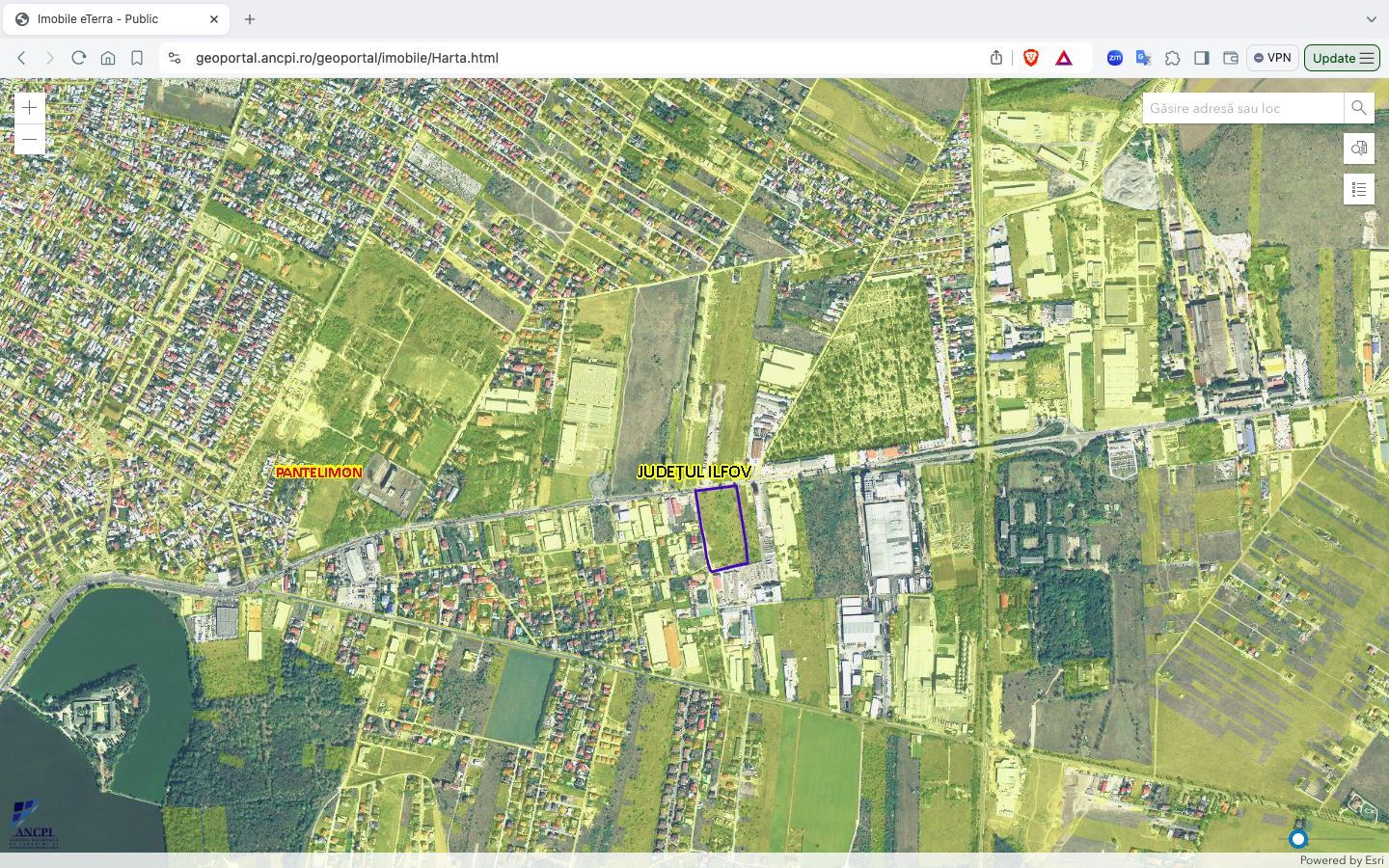The height and width of the screenshot is (868, 1389).
Task: Open the Zoom extension icon
Action: [1114, 58]
